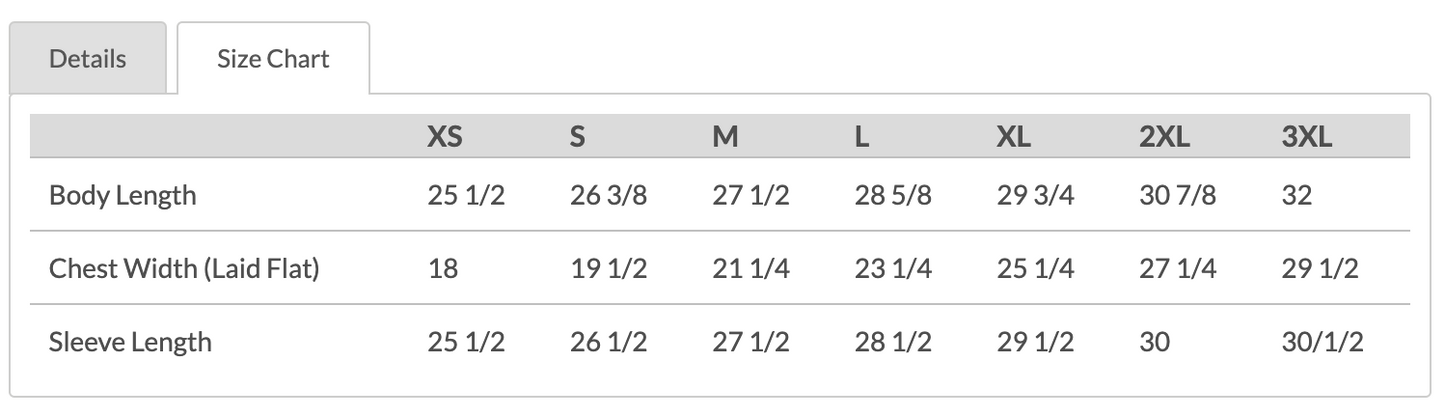Select the 19 1/2 chest width cell
This screenshot has width=1445, height=417.
click(608, 268)
